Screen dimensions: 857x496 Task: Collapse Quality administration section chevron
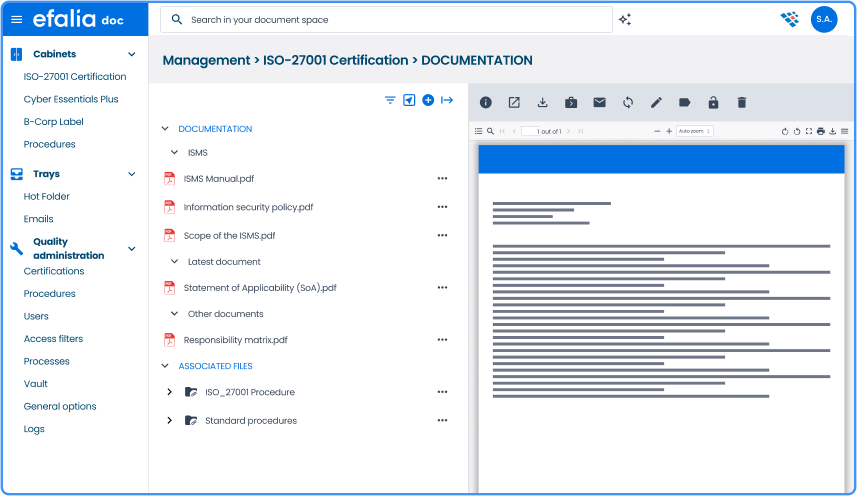(x=131, y=249)
